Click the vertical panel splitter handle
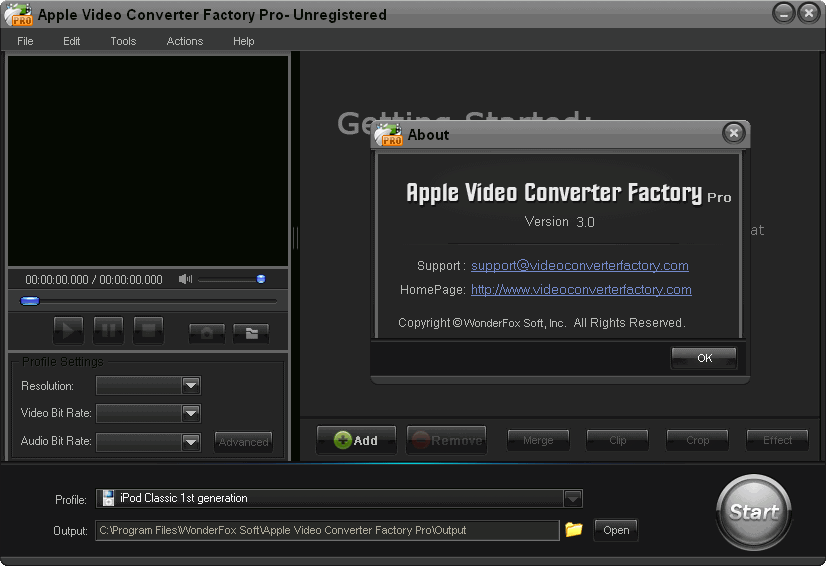 pyautogui.click(x=295, y=238)
